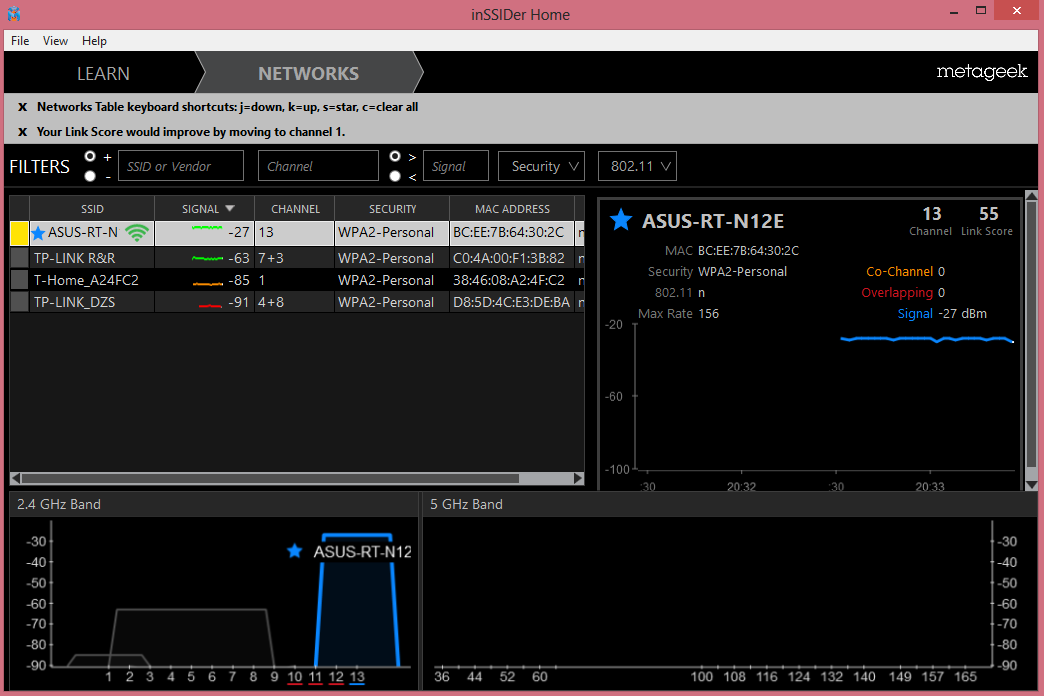Click MAC address 38:46:08:A2:4F:C2
The image size is (1044, 696).
[509, 280]
